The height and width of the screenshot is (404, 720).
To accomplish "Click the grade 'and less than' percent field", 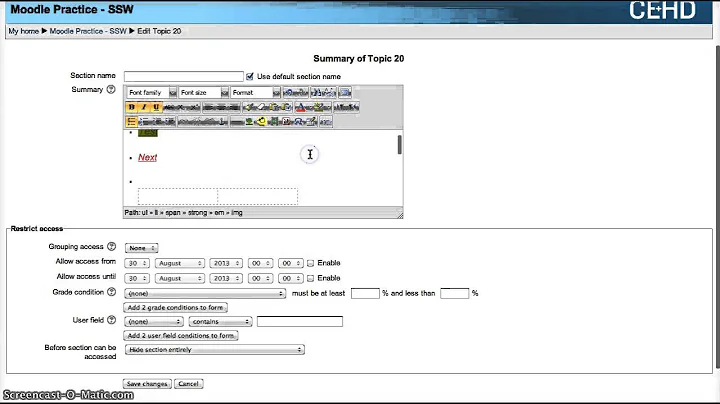I will (455, 293).
